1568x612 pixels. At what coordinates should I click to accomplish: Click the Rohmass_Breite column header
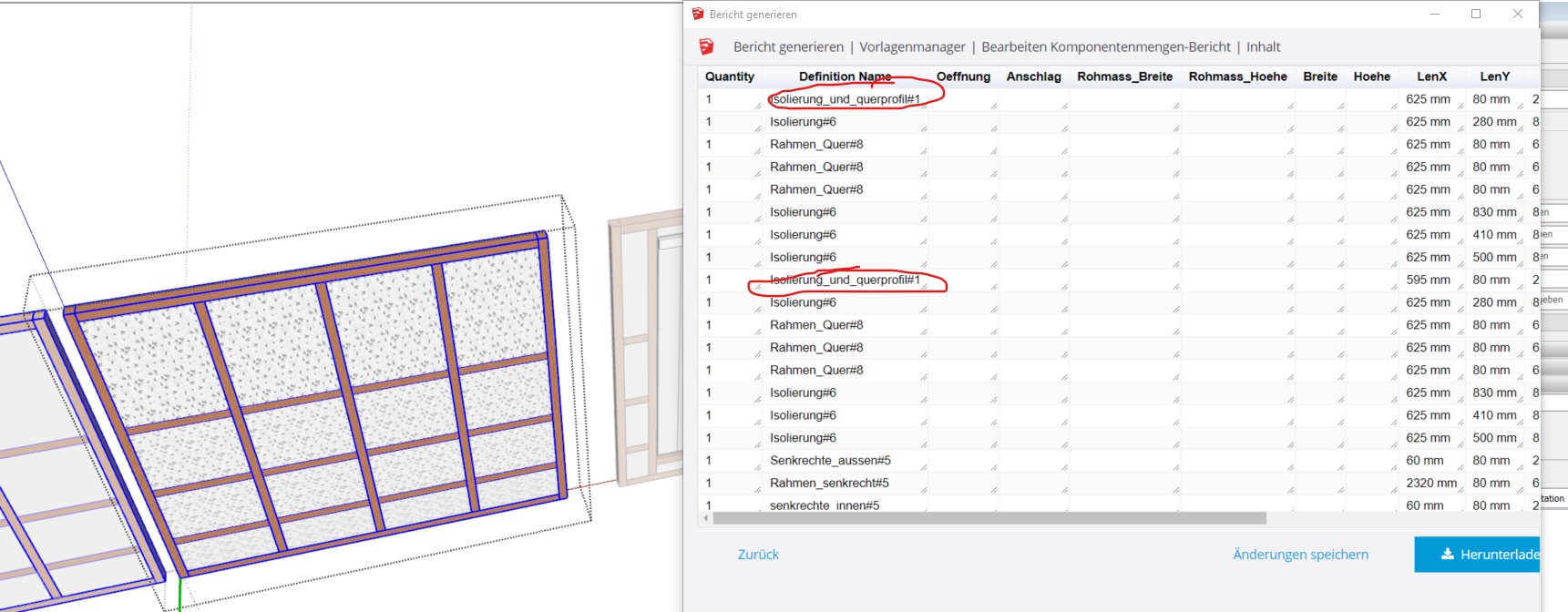tap(1124, 76)
